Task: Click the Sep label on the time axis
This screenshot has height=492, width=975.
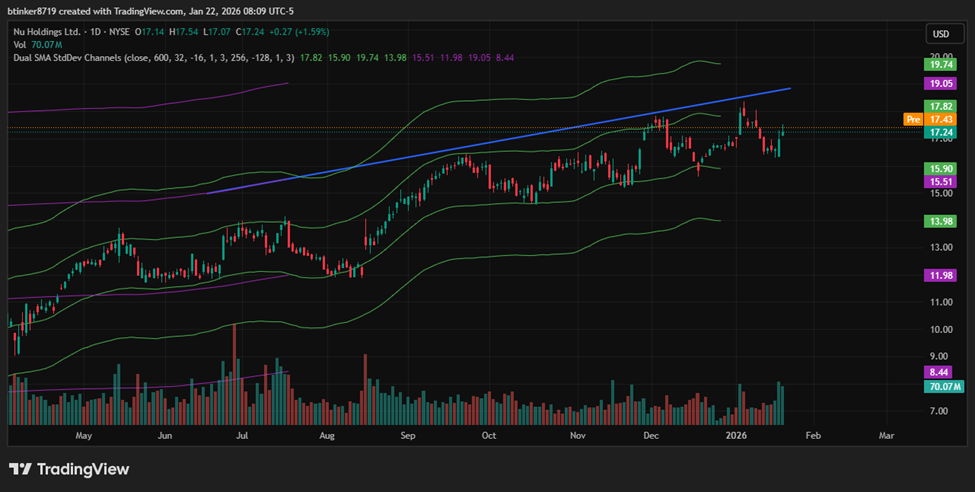Action: pos(407,436)
